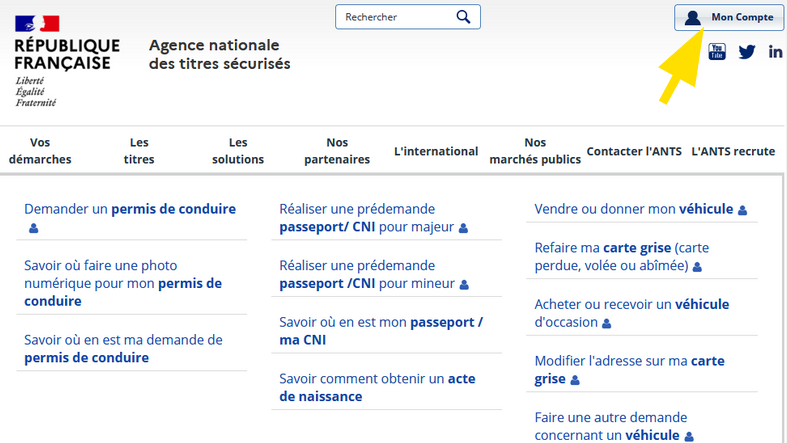The image size is (787, 443).
Task: Open Modifier l'adresse sur ma carte grise
Action: (x=629, y=370)
